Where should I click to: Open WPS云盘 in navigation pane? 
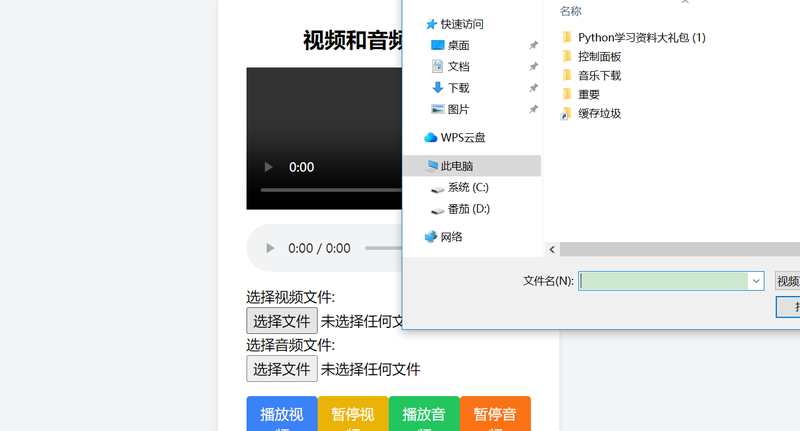pyautogui.click(x=463, y=138)
